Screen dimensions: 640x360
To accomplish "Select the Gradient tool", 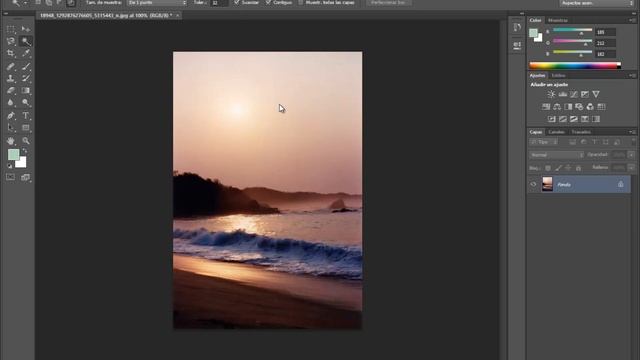I will click(x=26, y=91).
